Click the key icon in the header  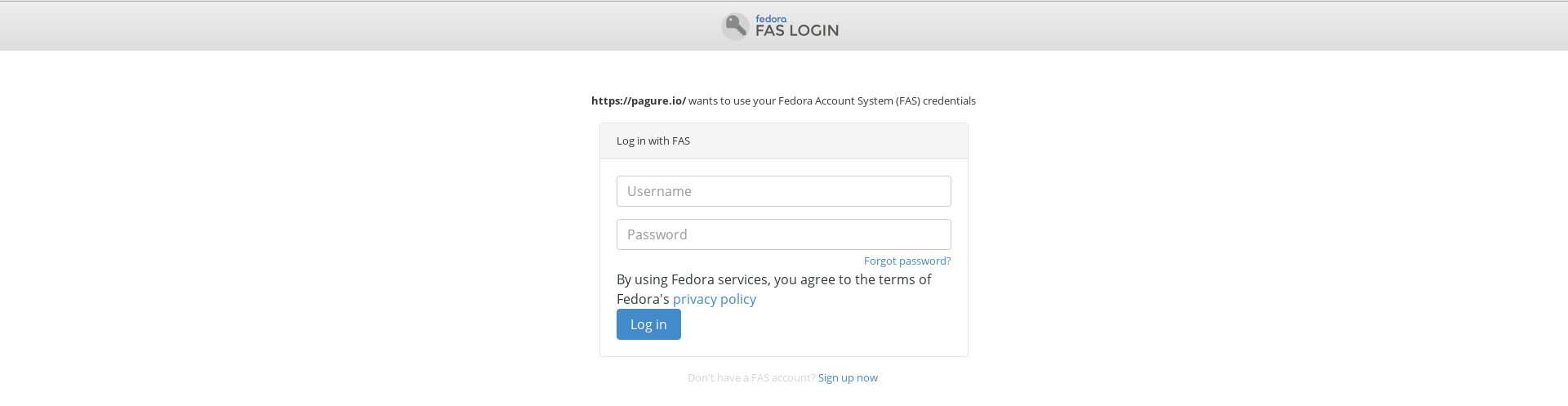click(735, 26)
